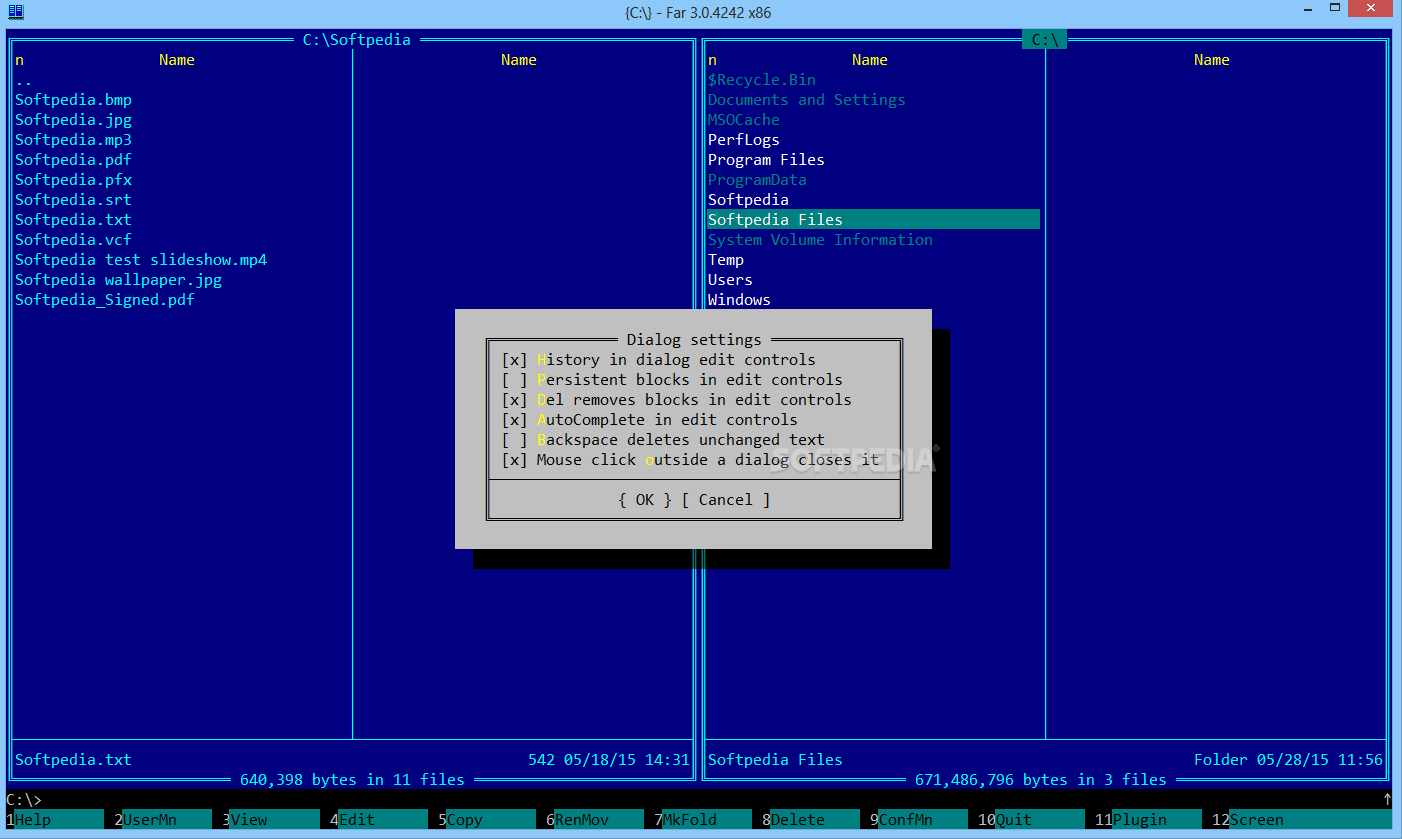Viewport: 1402px width, 839px height.
Task: Toggle Mouse click outside a dialog closes it
Action: [690, 460]
